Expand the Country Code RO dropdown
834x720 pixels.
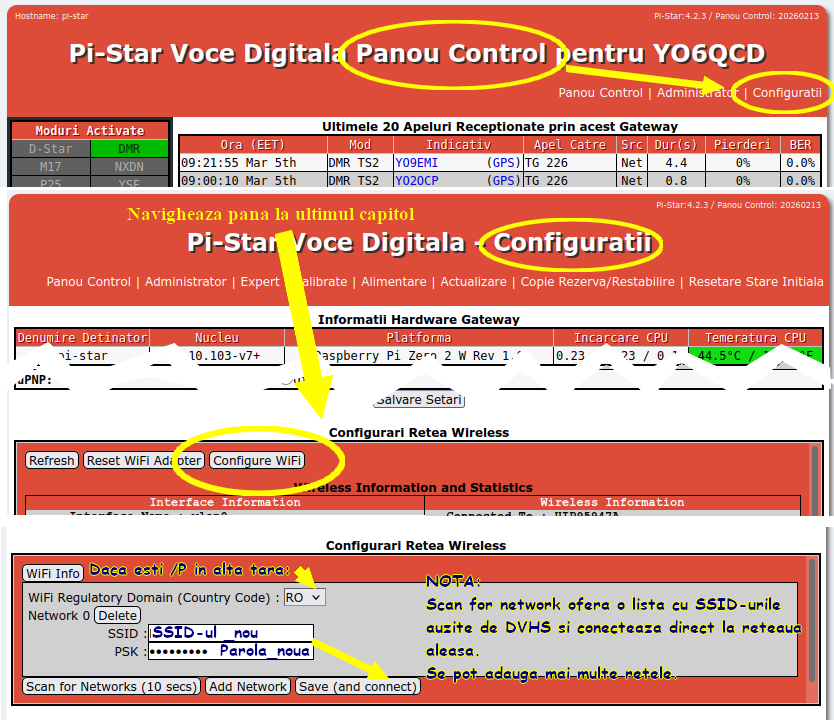(304, 597)
